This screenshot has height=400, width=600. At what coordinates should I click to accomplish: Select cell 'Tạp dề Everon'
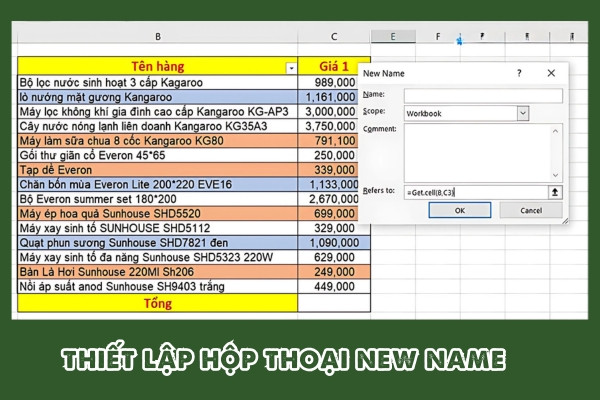(x=158, y=170)
